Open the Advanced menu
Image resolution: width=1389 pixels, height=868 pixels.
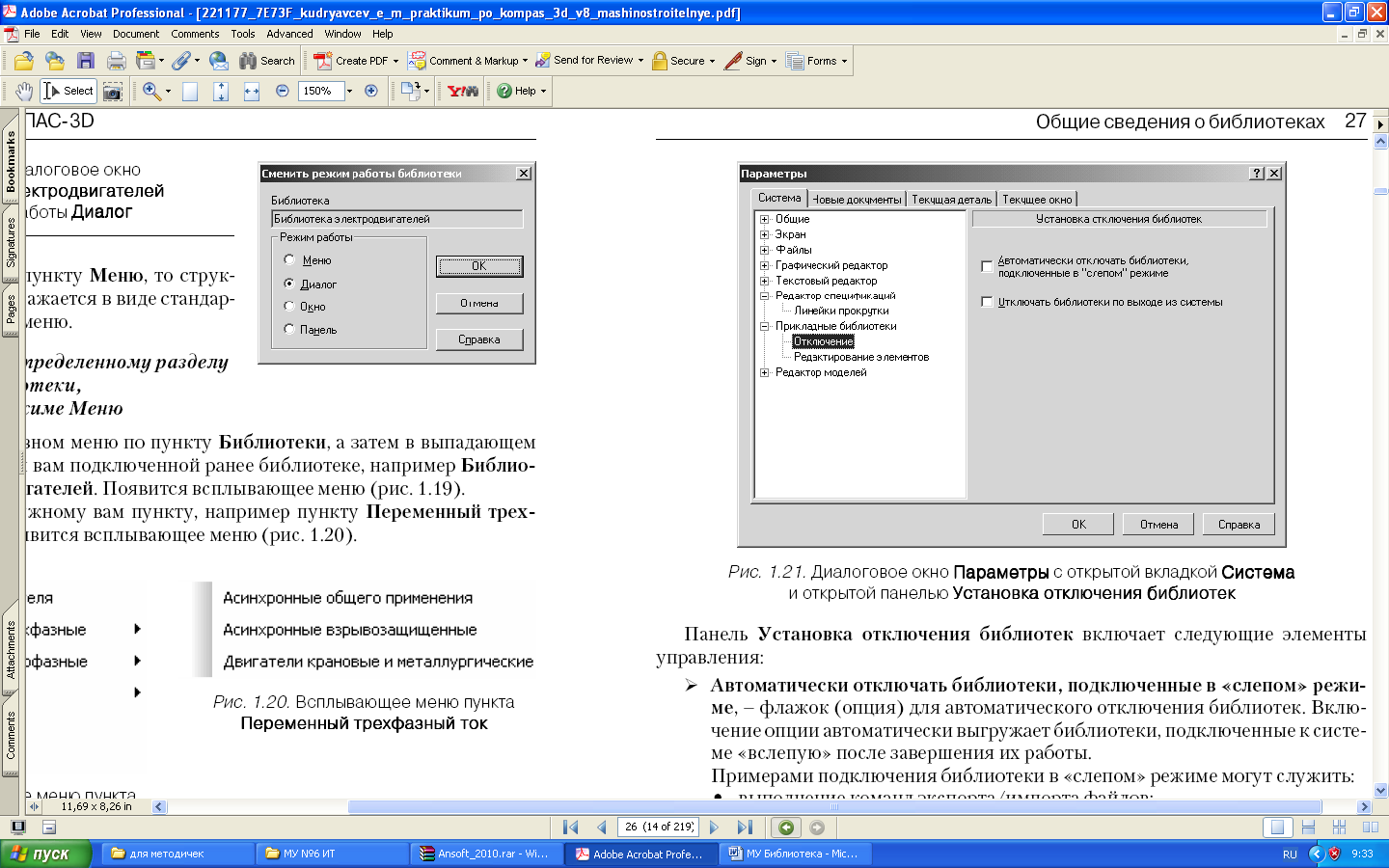(290, 34)
